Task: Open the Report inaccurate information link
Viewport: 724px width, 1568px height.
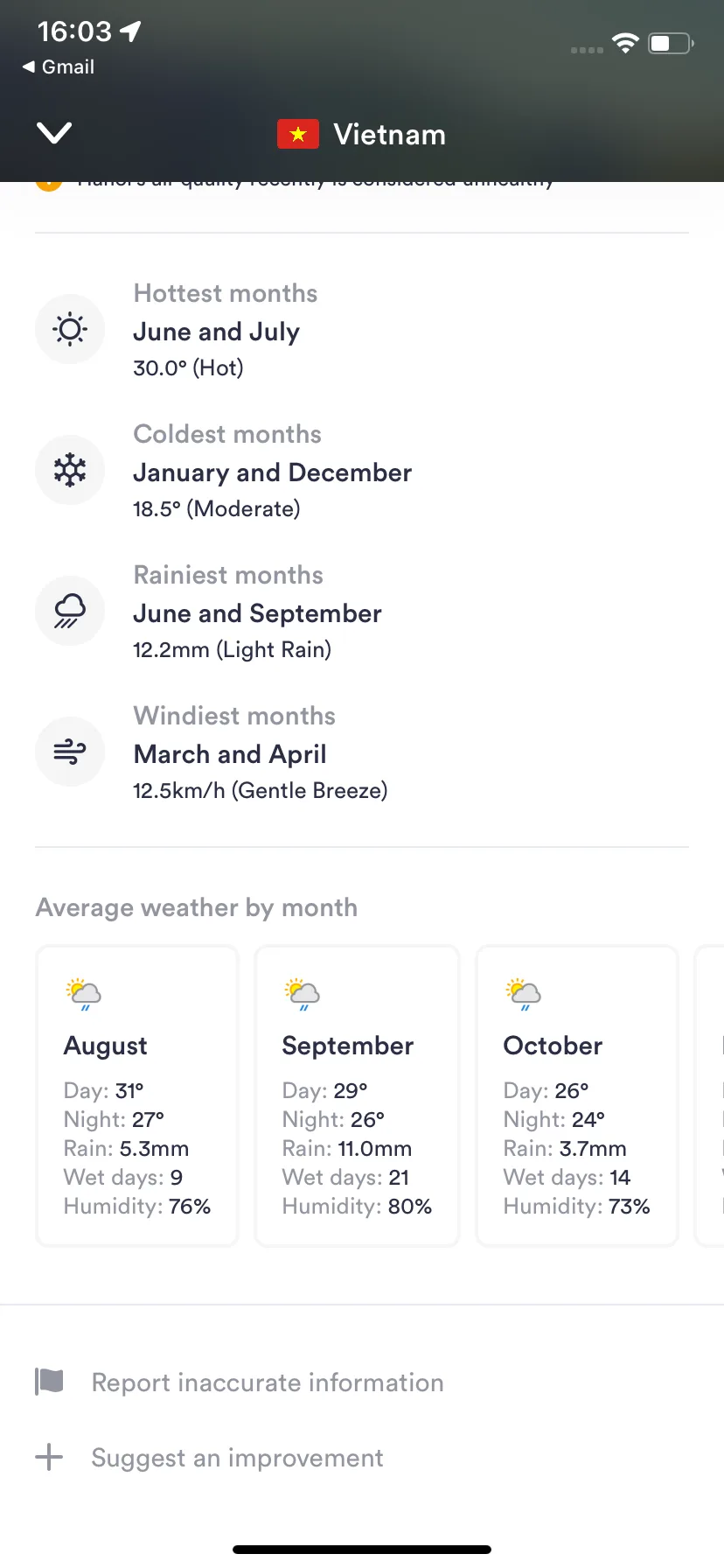Action: [268, 1382]
